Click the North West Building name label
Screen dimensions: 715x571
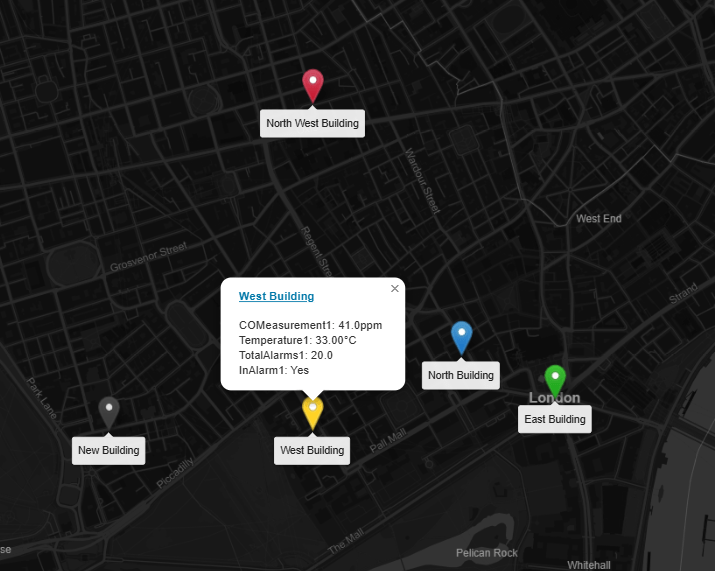312,124
